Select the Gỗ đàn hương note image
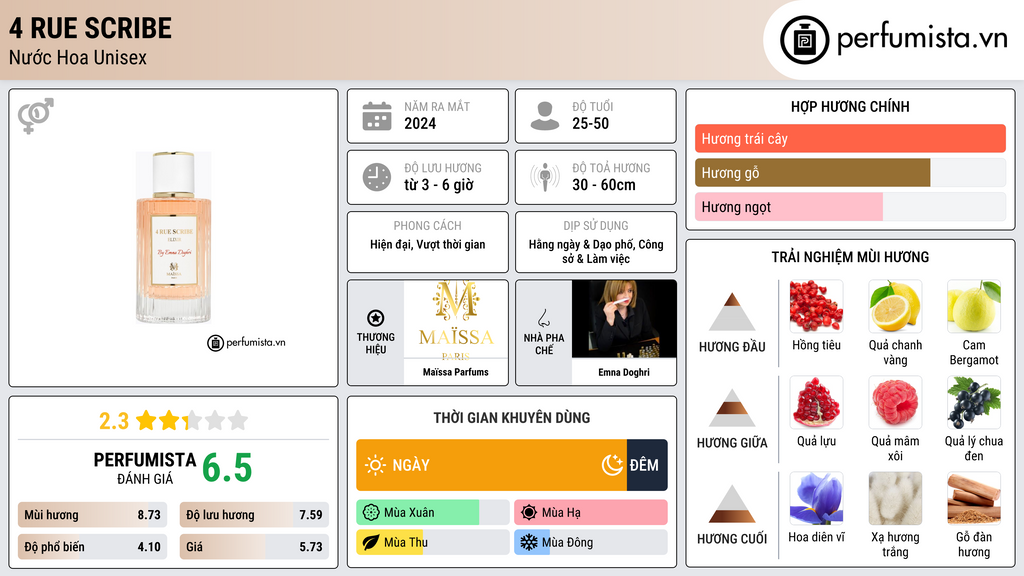 pos(974,498)
